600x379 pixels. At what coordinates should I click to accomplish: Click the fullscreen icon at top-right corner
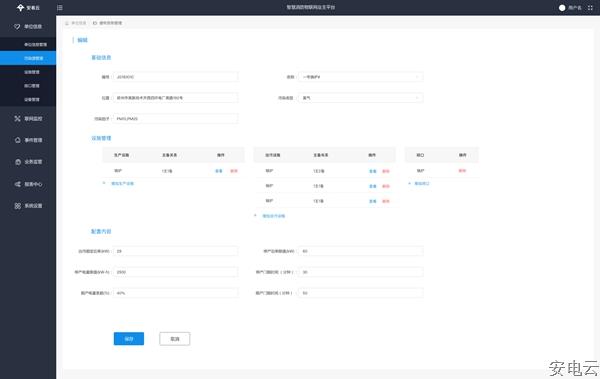coord(590,8)
